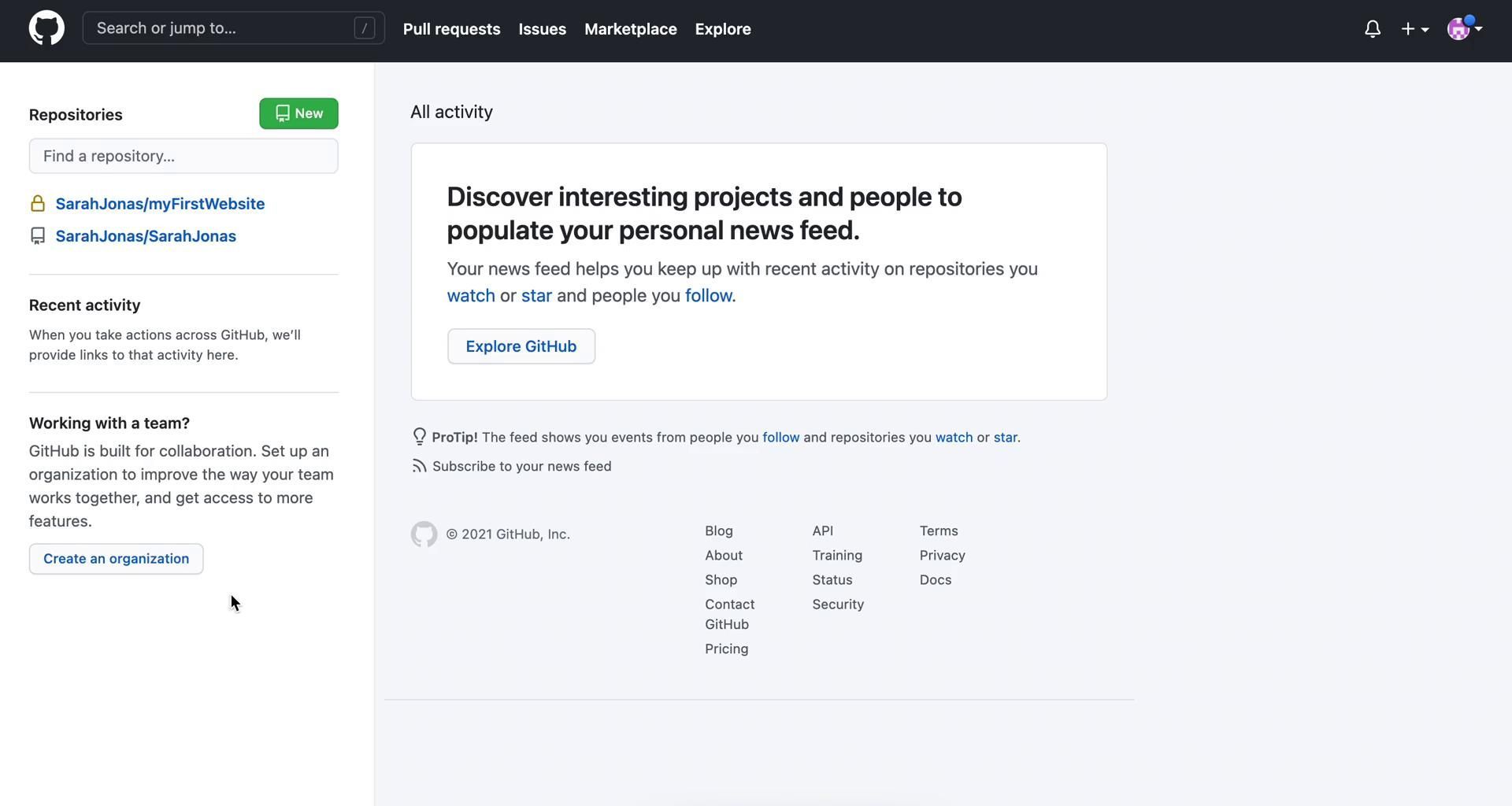Expand the plus create-new dropdown

coord(1414,29)
